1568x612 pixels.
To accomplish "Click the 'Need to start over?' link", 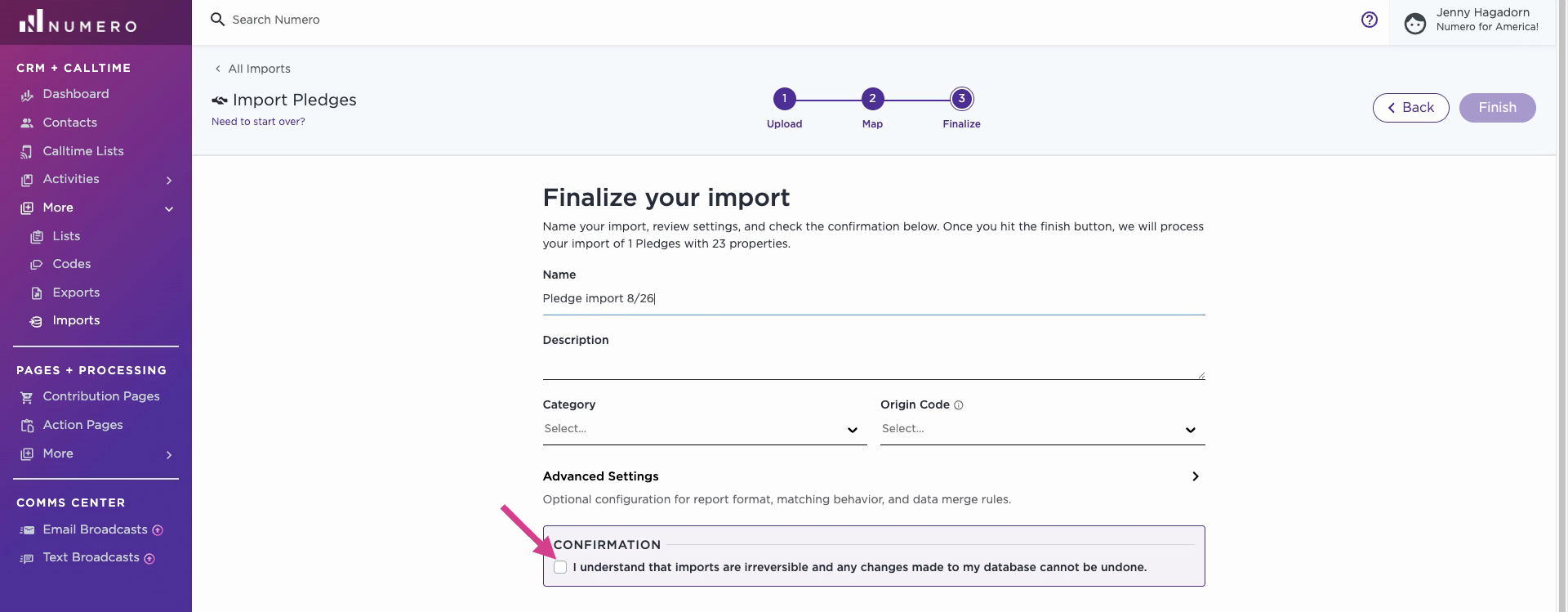I will (x=258, y=122).
